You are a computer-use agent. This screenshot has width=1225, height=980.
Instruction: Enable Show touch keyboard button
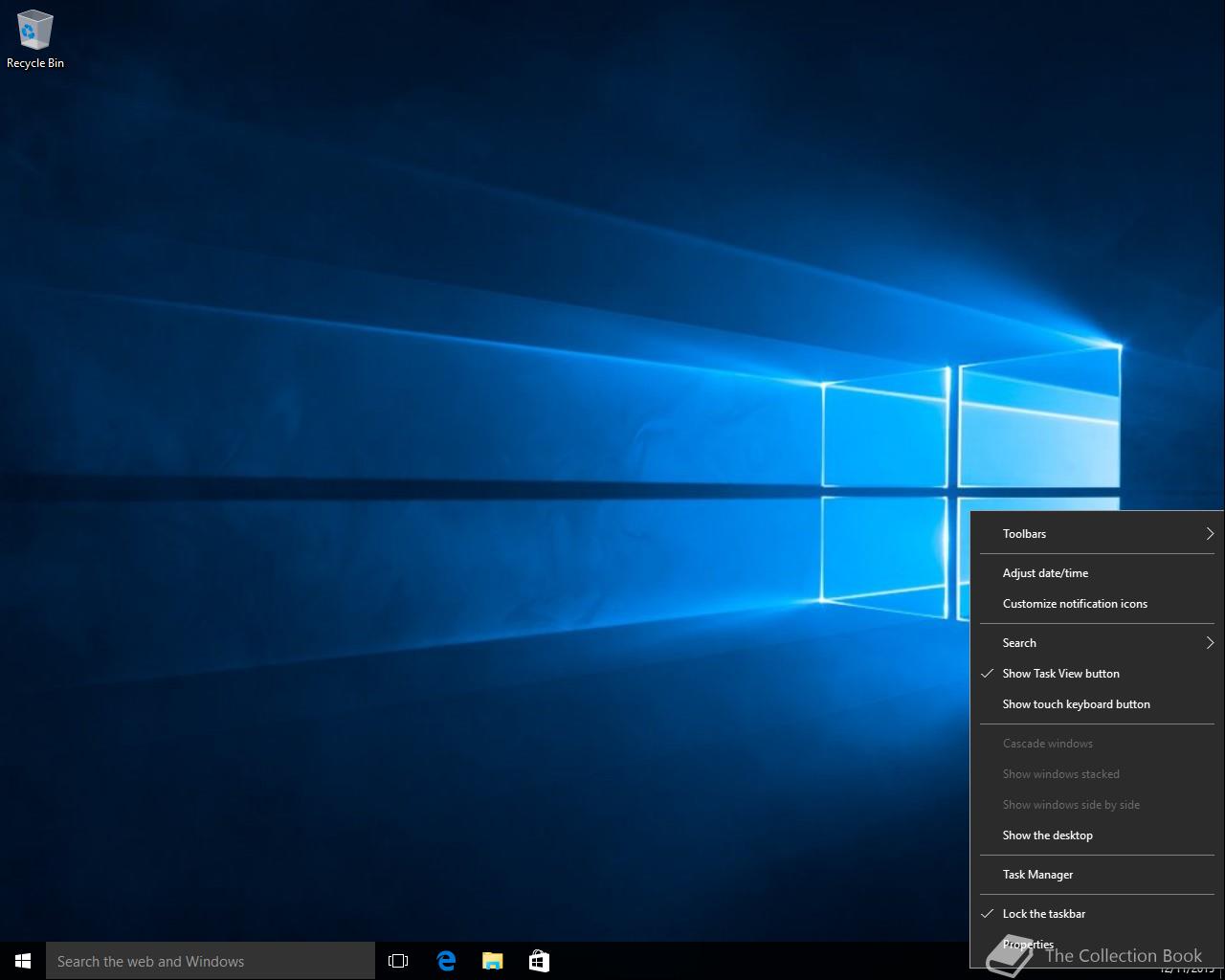[x=1097, y=704]
